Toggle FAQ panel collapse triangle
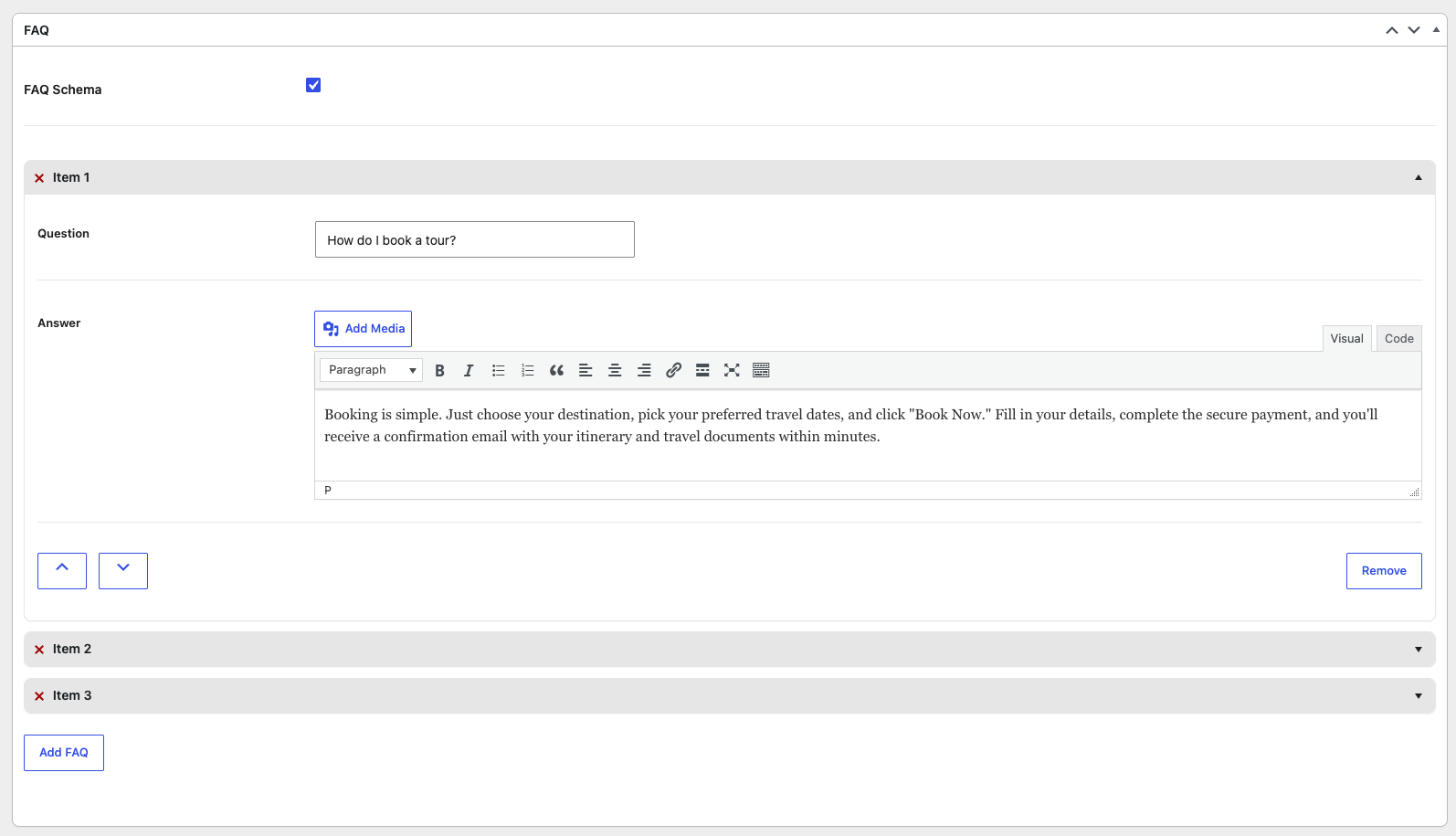Image resolution: width=1456 pixels, height=836 pixels. click(1436, 29)
